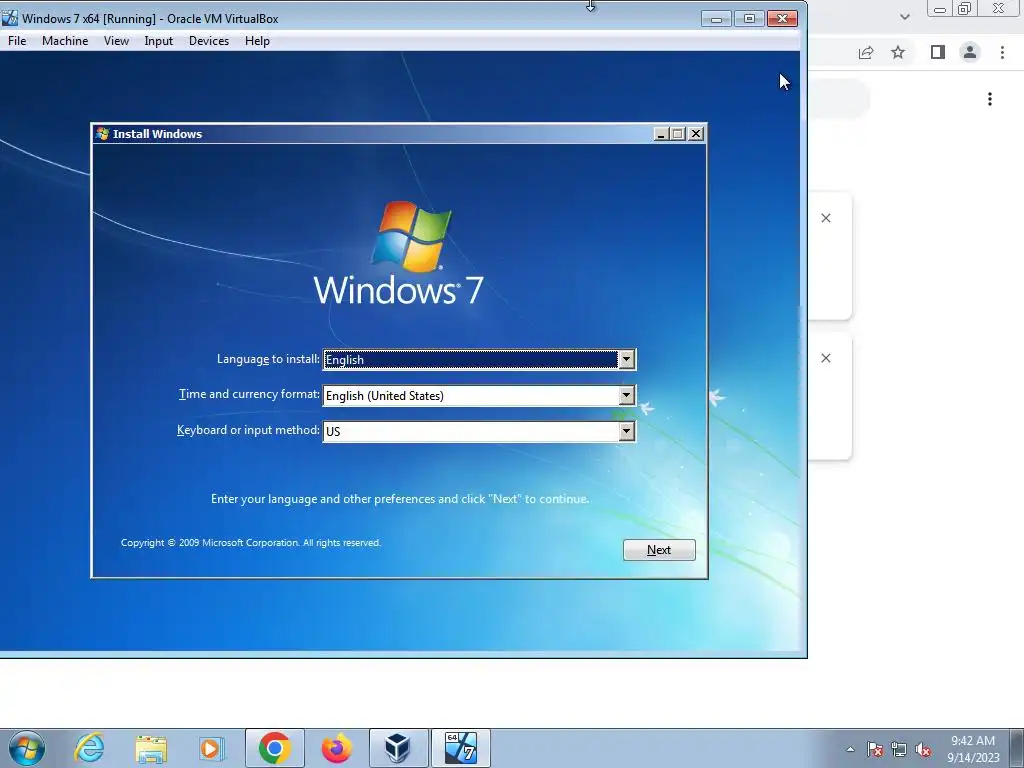This screenshot has height=768, width=1024.
Task: Open the File menu in VirtualBox
Action: [x=17, y=40]
